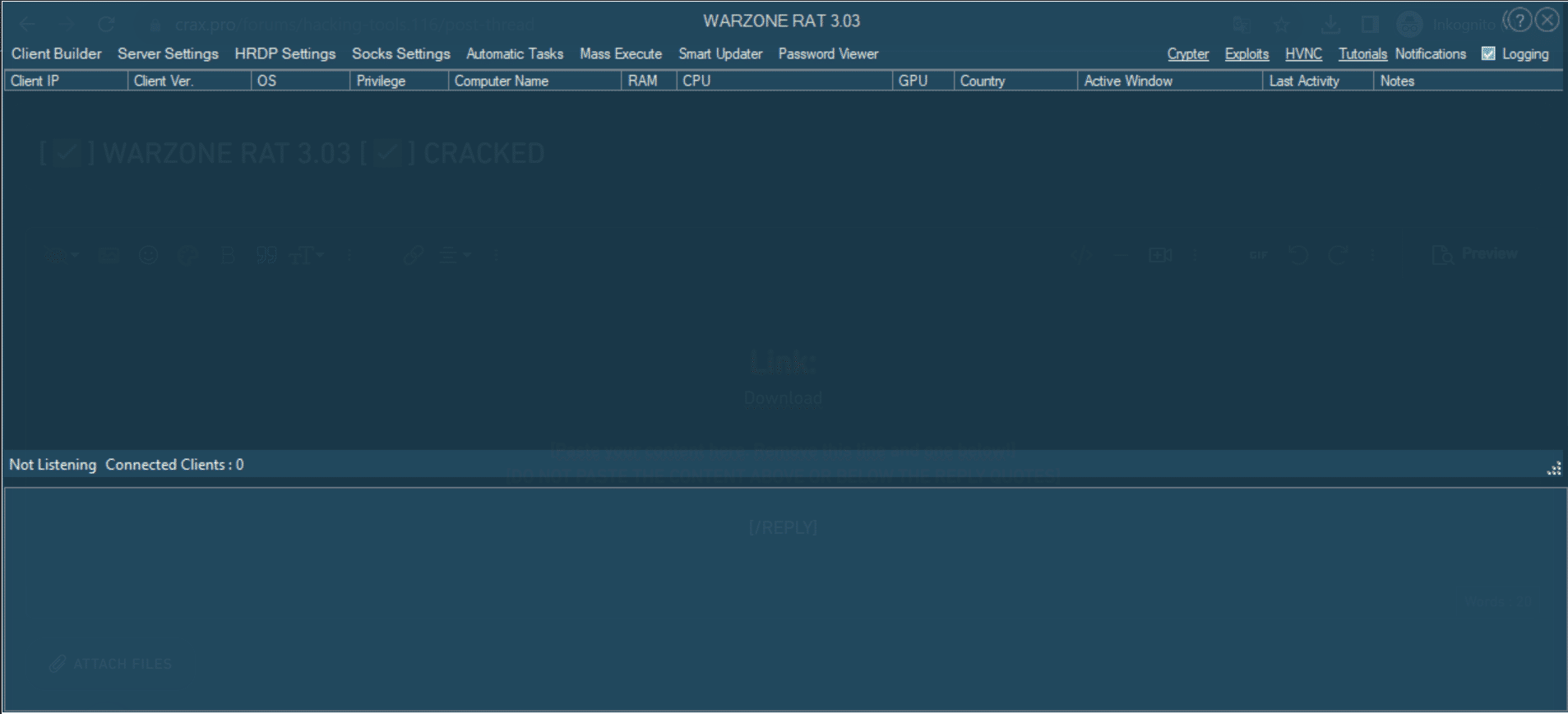This screenshot has height=714, width=1568.
Task: Open the Automatic Tasks menu
Action: coord(515,53)
